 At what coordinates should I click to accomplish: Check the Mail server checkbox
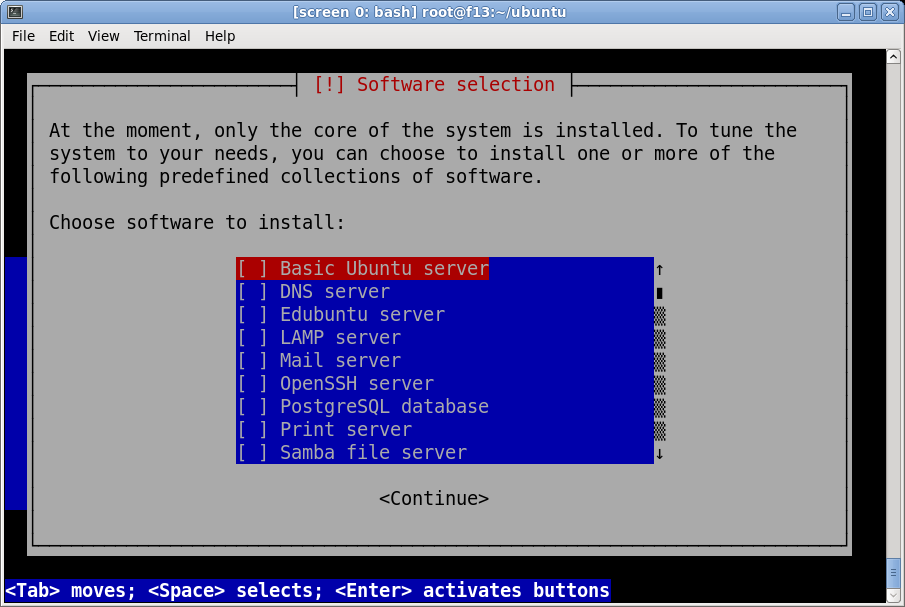point(253,361)
